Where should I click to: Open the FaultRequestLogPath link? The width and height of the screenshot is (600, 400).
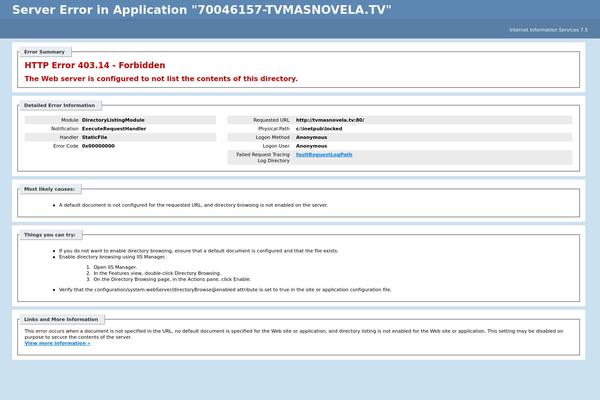point(324,155)
